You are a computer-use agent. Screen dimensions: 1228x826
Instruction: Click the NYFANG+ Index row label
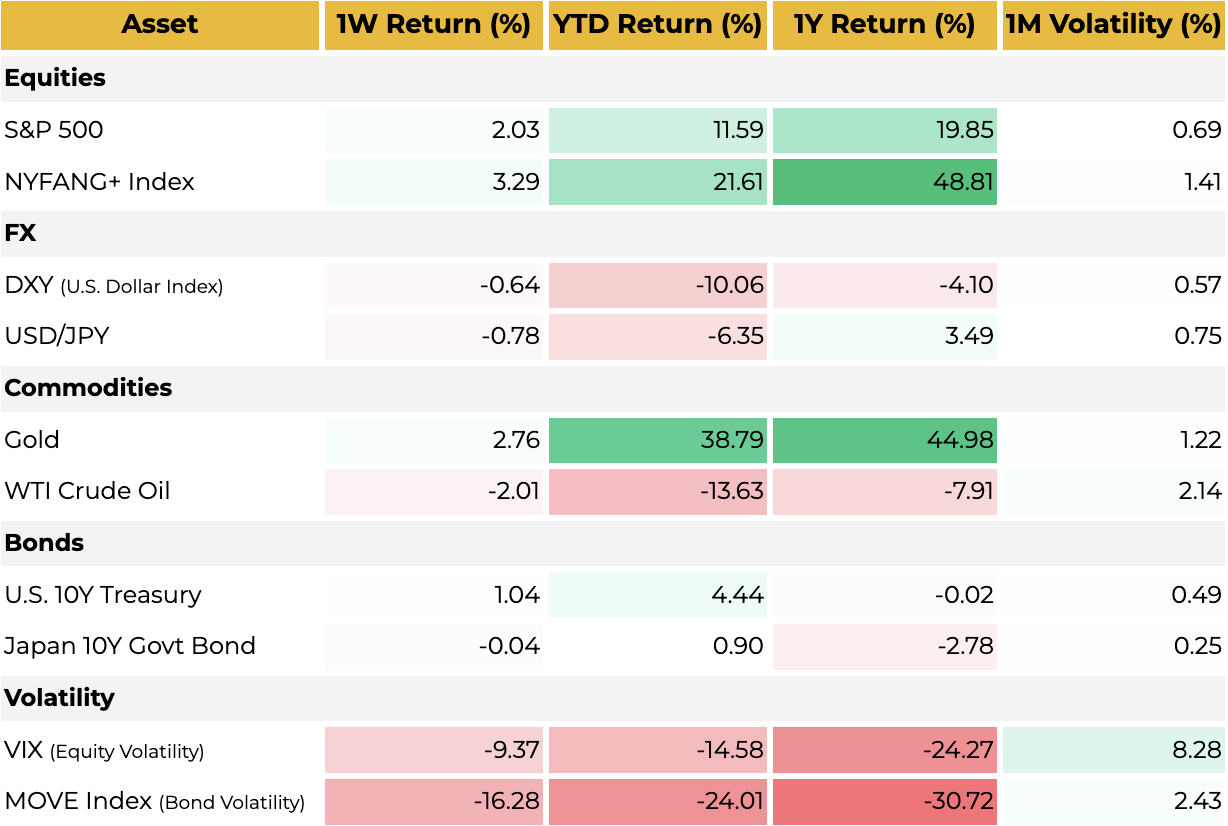click(x=100, y=182)
